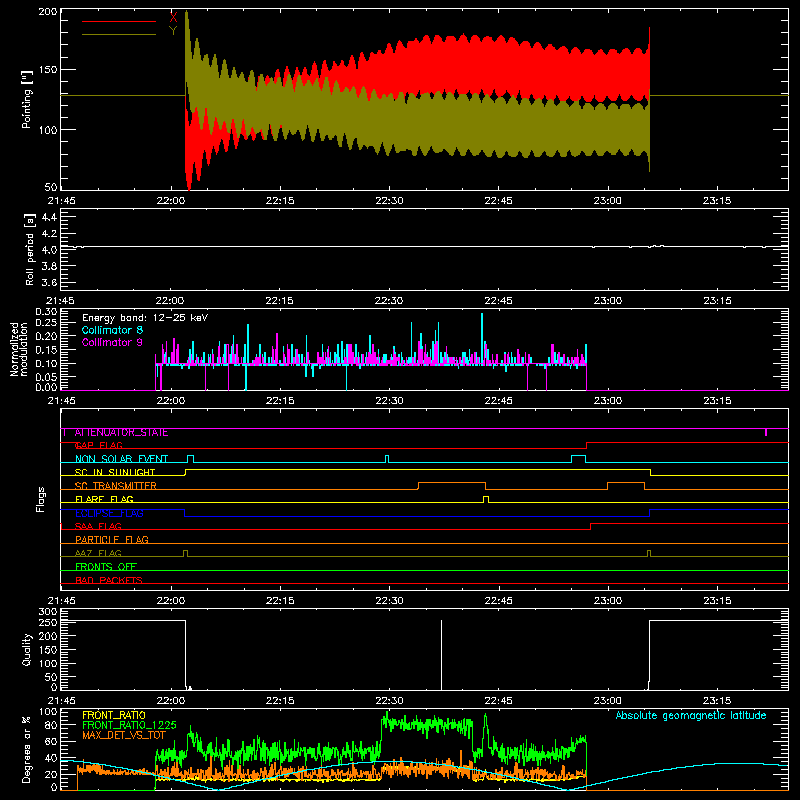Image resolution: width=800 pixels, height=800 pixels.
Task: Select the green FRONT_RATIO_1225 legend entry
Action: [129, 725]
